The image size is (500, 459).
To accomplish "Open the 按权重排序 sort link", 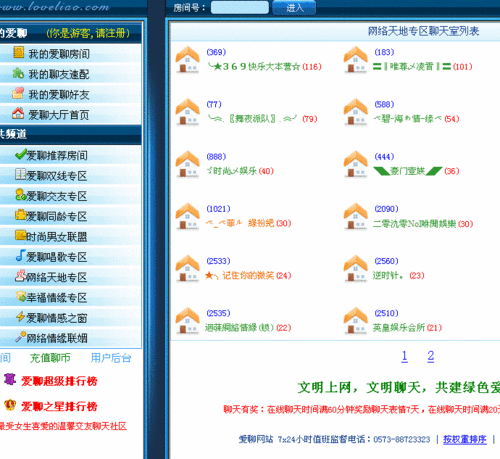I will coord(465,439).
